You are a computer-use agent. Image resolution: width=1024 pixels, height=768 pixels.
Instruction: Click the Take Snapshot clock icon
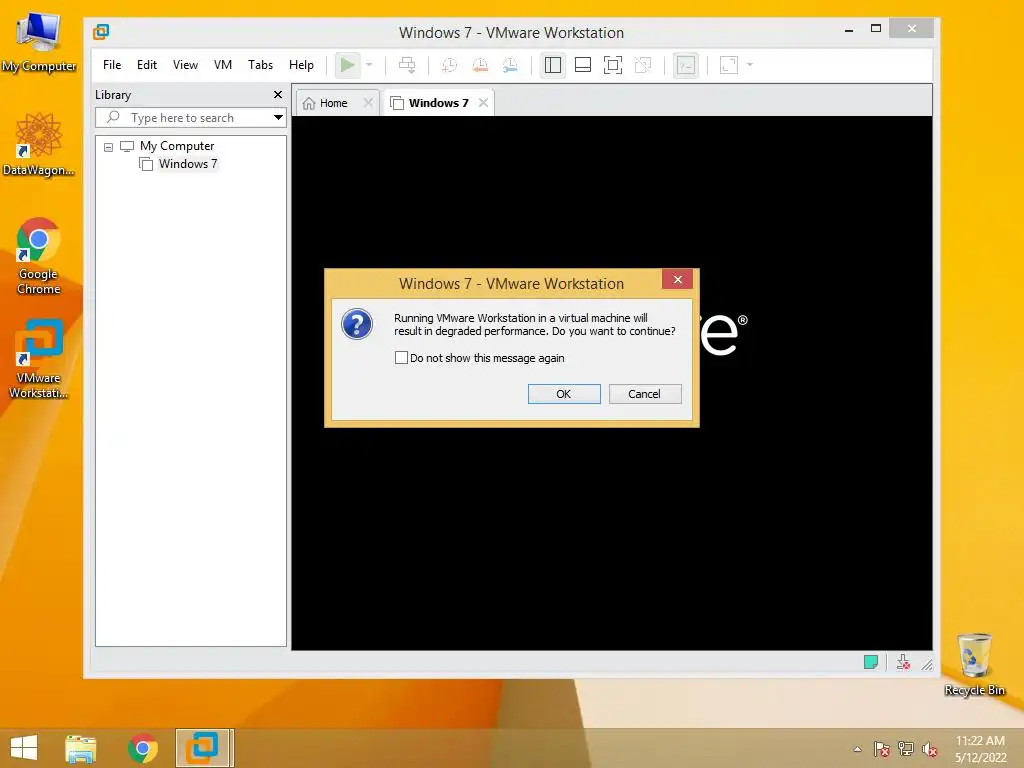pos(449,65)
